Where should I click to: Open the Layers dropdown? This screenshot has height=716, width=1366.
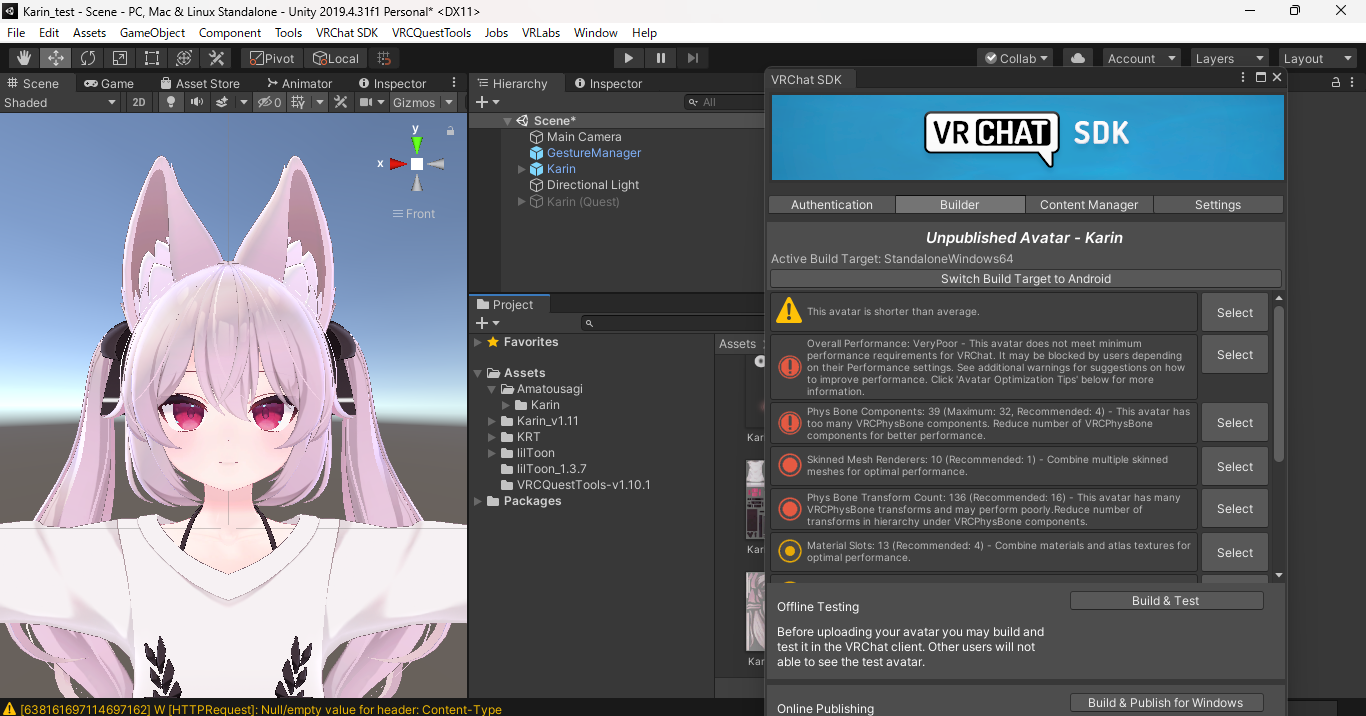click(1229, 58)
